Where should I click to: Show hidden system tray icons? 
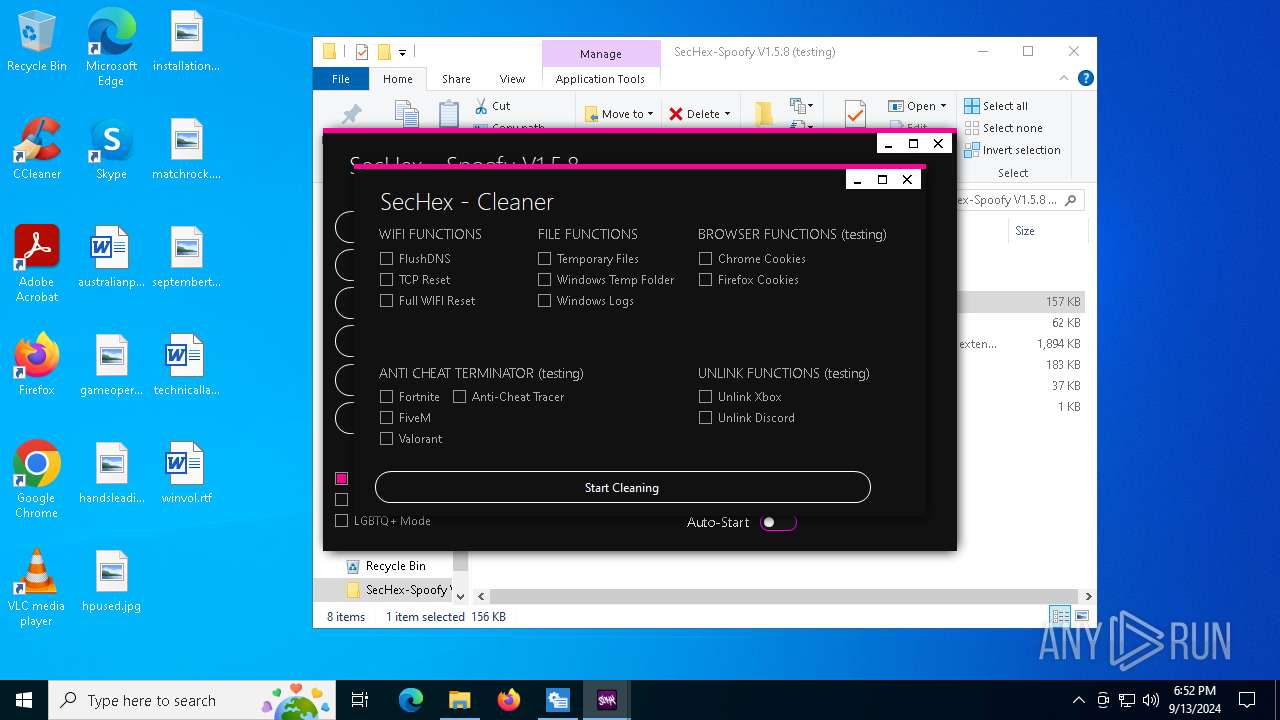[1078, 700]
